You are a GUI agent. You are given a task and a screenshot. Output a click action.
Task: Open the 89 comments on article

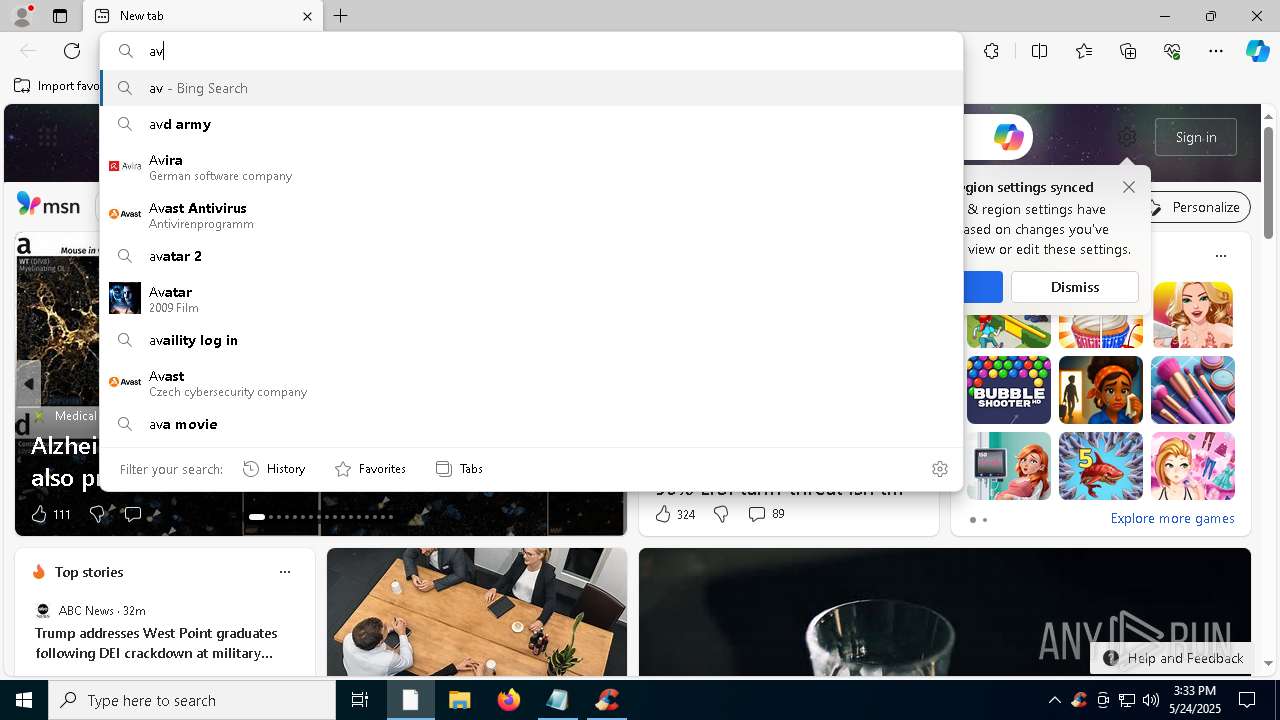click(x=766, y=514)
